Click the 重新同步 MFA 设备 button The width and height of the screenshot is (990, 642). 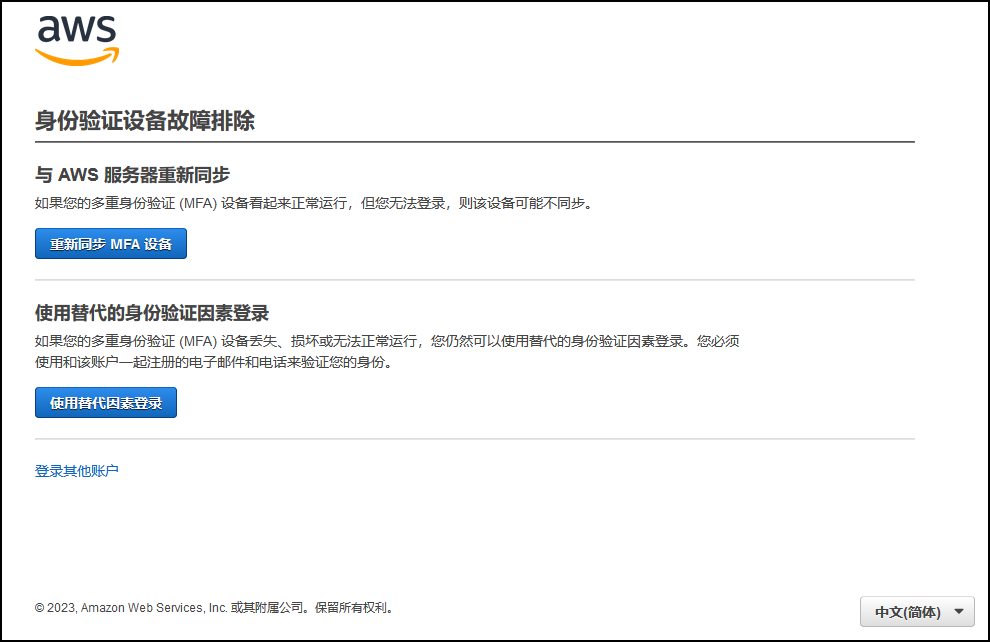coord(110,244)
